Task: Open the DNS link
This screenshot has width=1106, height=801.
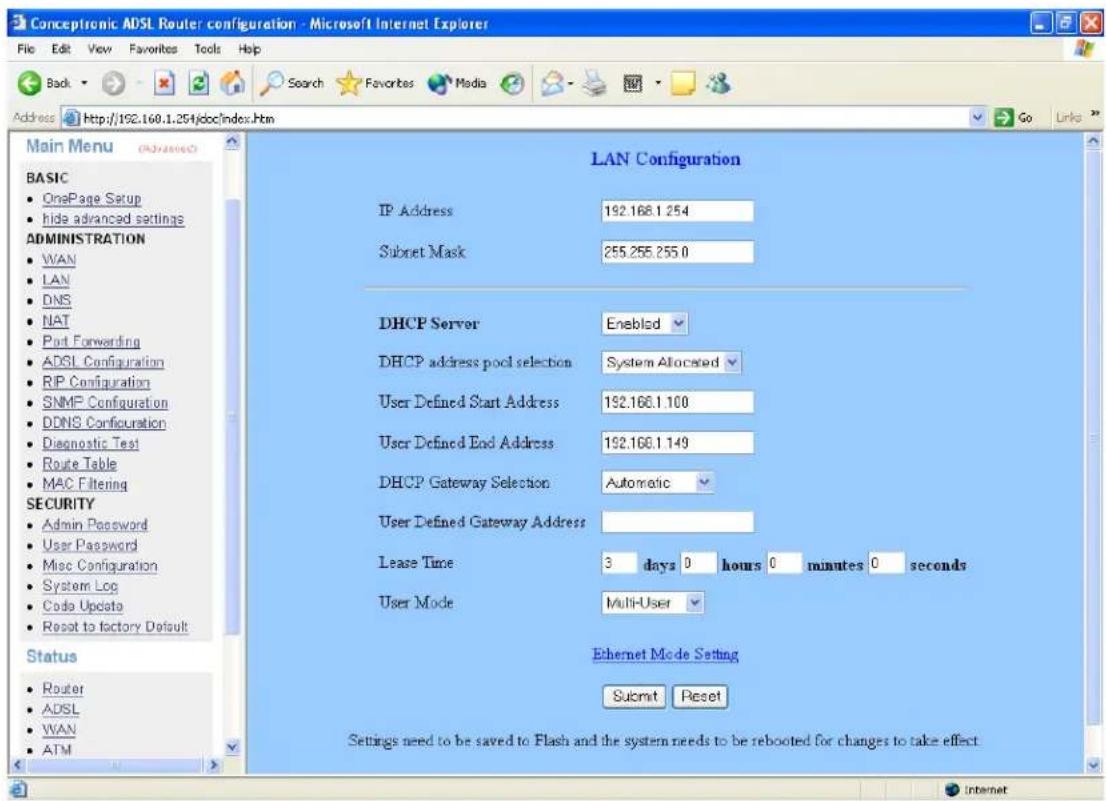Action: click(56, 301)
